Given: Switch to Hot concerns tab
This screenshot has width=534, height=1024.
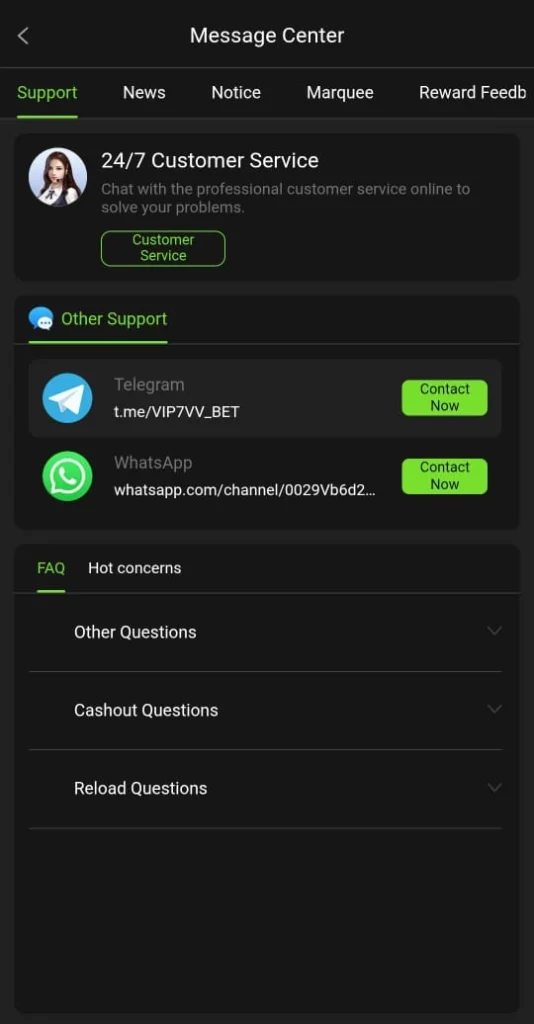Looking at the screenshot, I should pos(134,568).
